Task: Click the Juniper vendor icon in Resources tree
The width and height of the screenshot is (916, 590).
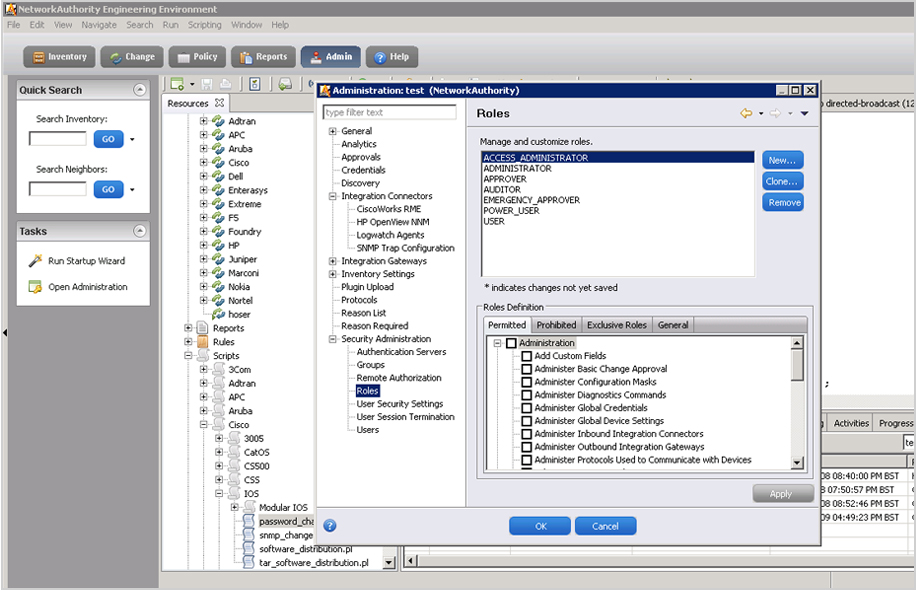Action: [218, 259]
